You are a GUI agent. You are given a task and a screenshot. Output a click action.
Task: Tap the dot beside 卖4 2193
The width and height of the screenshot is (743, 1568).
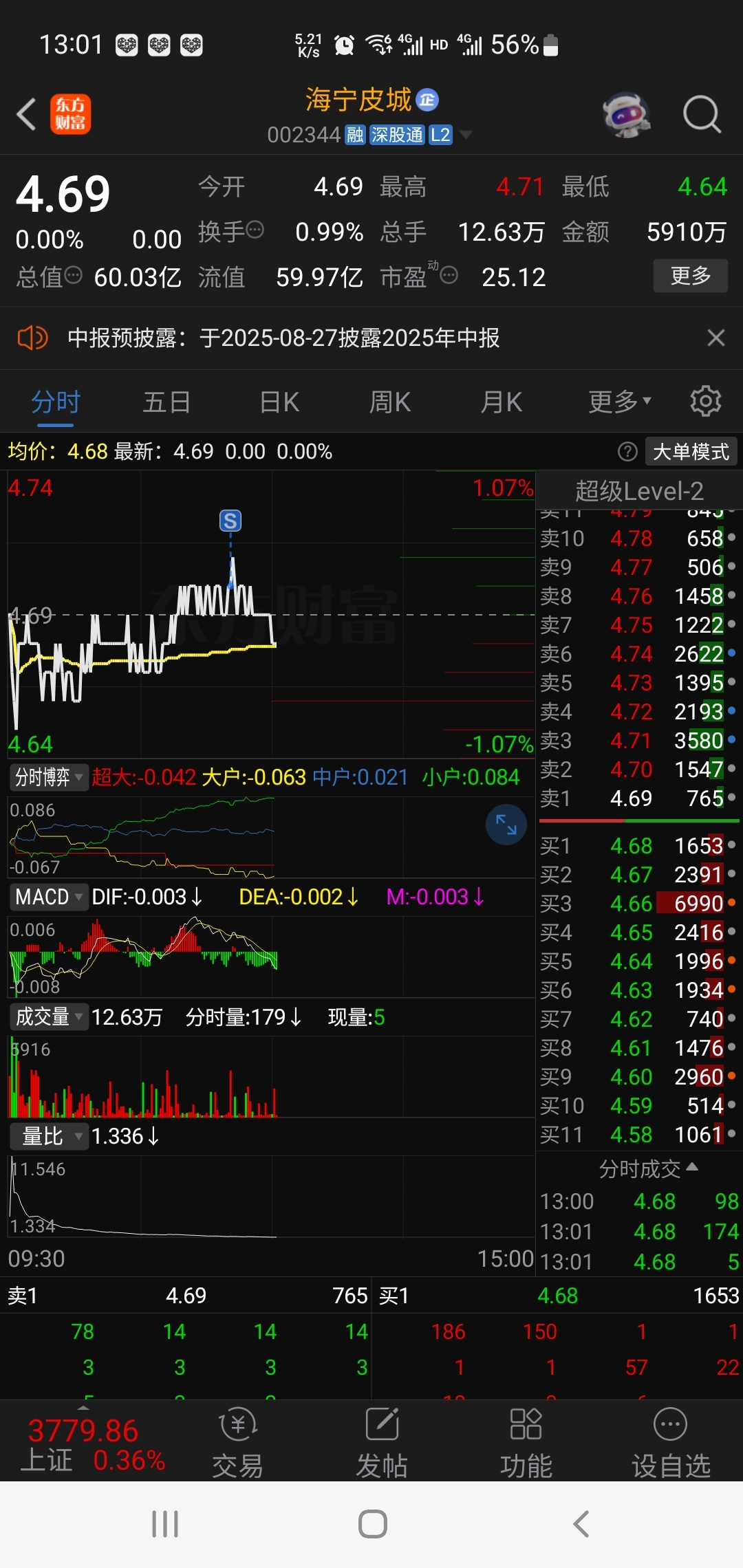pyautogui.click(x=731, y=710)
